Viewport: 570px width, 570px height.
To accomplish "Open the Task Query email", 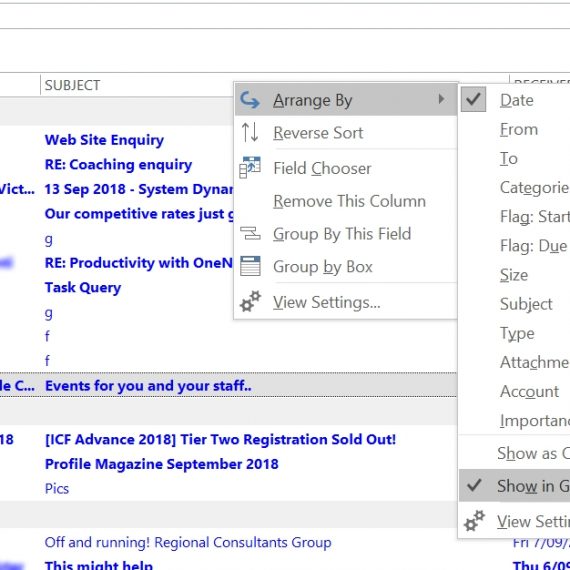I will tap(83, 287).
